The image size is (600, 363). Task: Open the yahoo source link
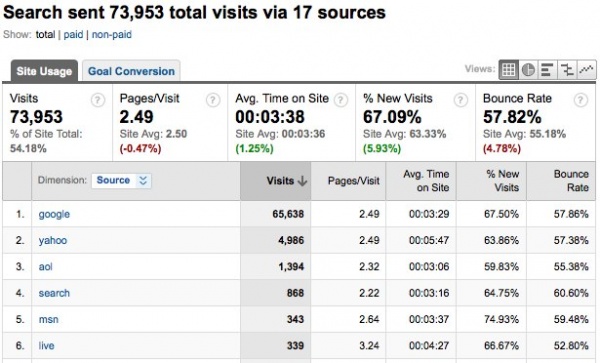pyautogui.click(x=52, y=241)
